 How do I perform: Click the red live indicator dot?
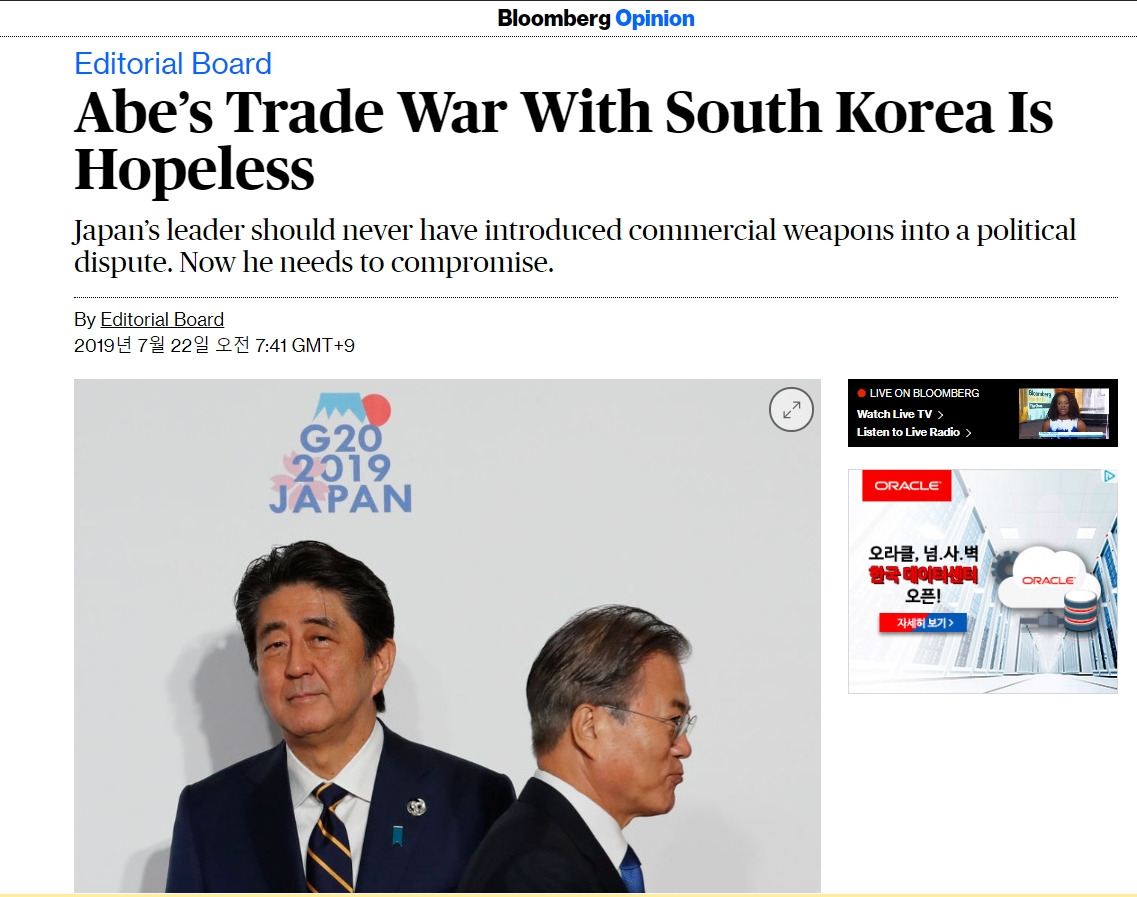click(861, 393)
